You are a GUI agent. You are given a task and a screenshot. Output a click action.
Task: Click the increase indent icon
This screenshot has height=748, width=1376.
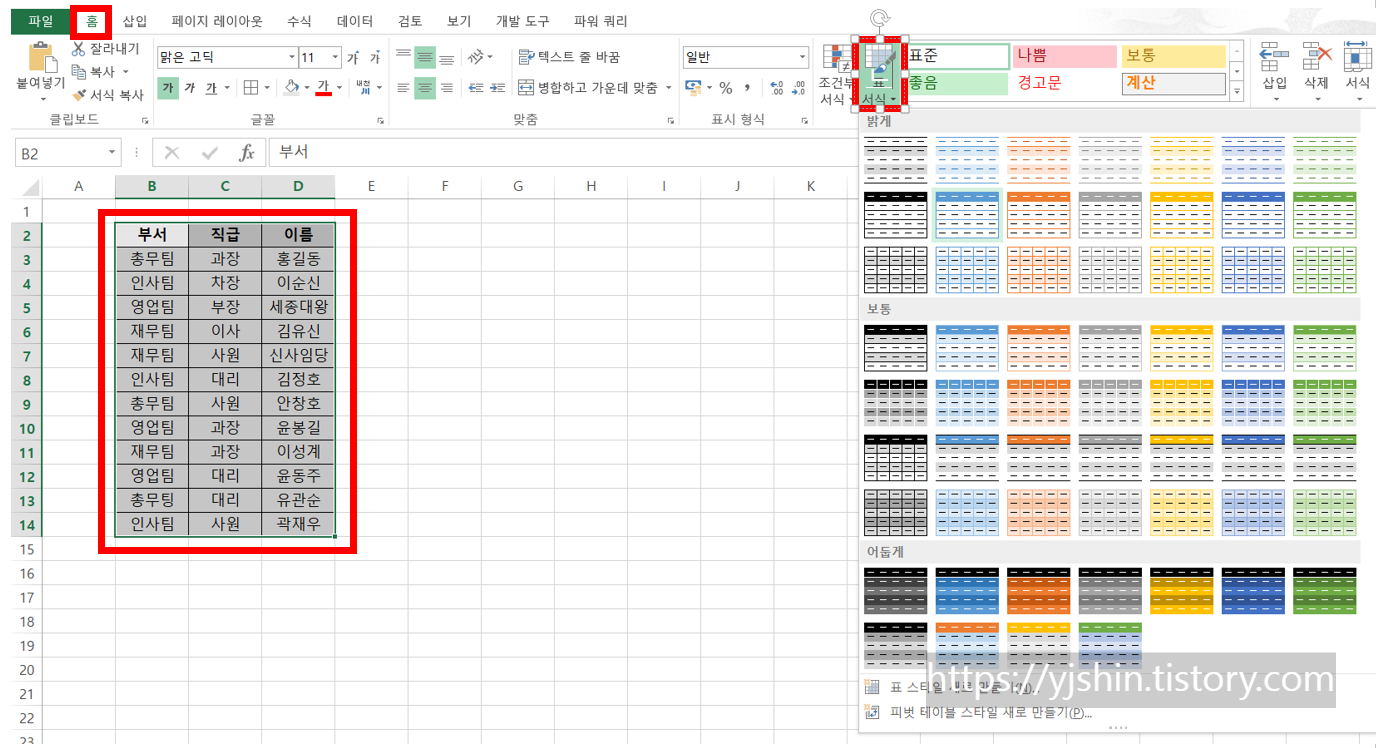click(497, 88)
